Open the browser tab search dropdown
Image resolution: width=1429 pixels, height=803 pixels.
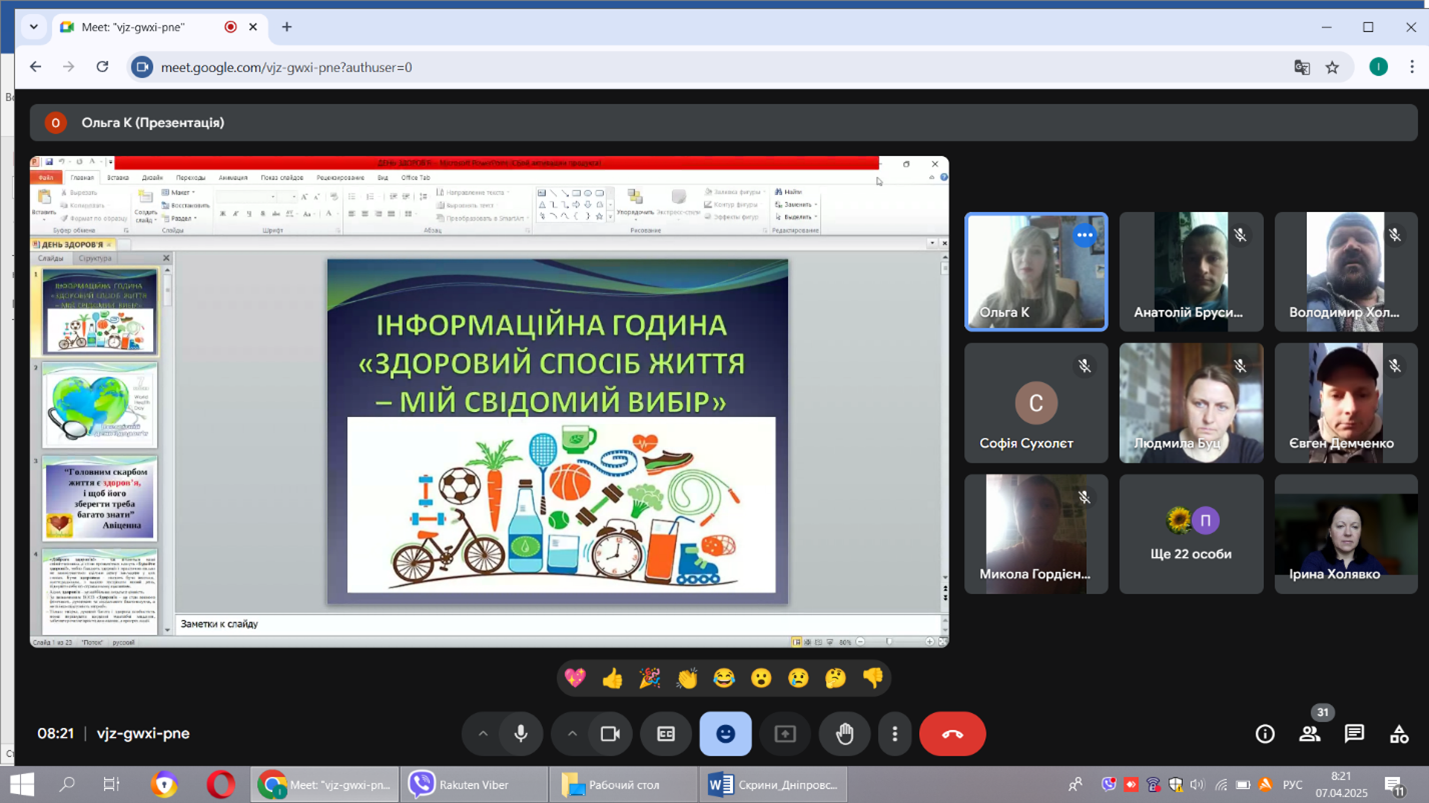point(34,27)
